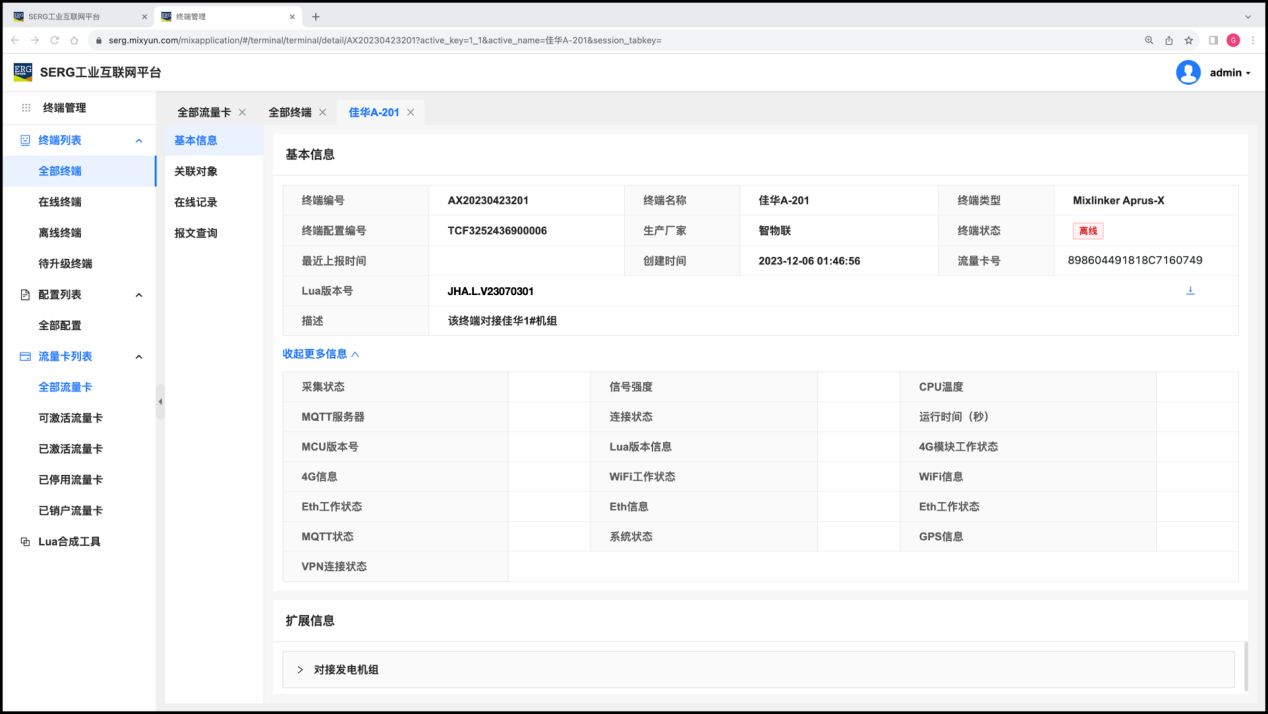This screenshot has height=714, width=1268.
Task: Open 报文查询 section
Action: click(196, 234)
